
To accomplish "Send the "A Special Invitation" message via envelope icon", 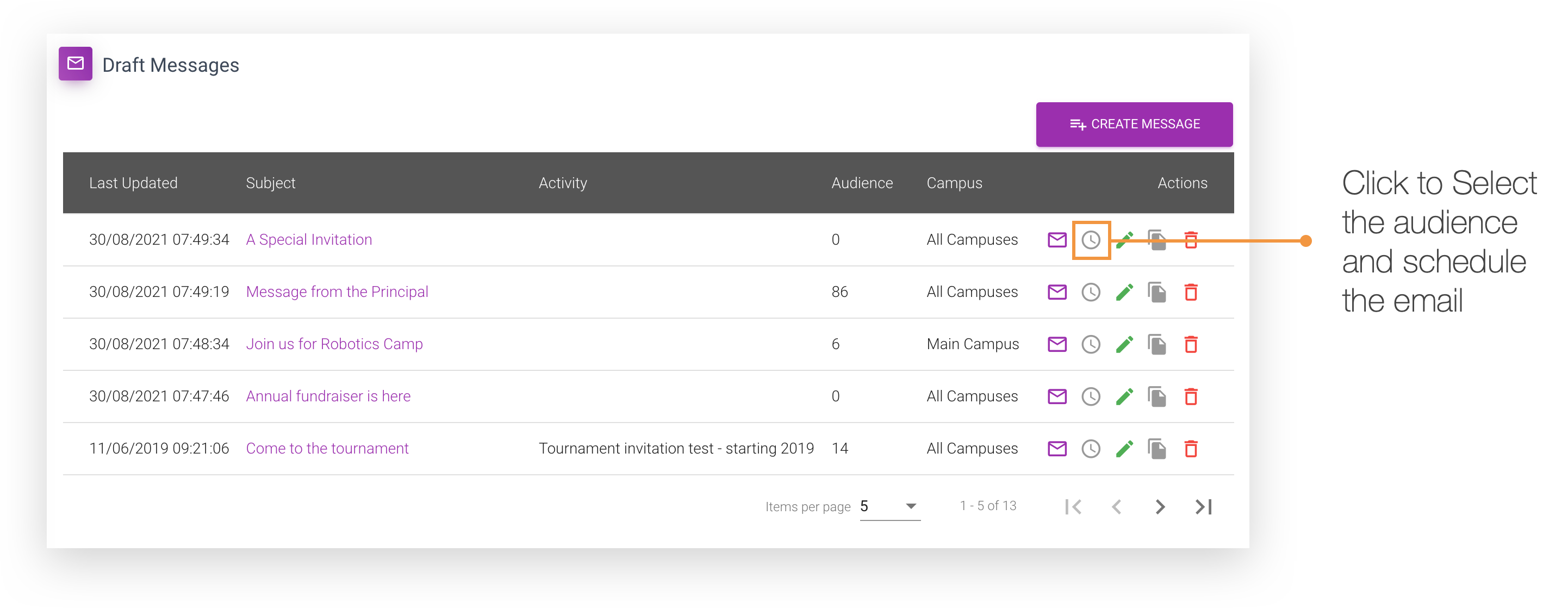I will pos(1057,239).
